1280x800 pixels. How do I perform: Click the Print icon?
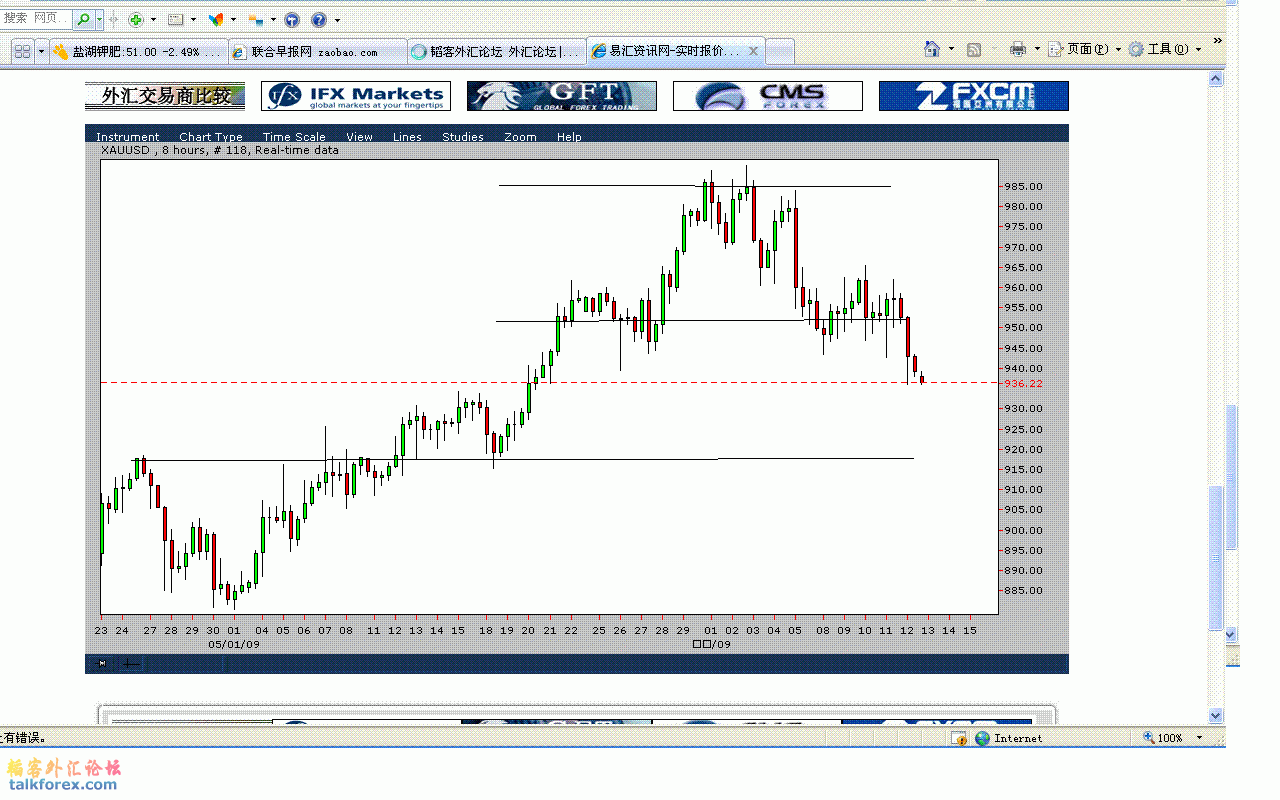[1018, 49]
